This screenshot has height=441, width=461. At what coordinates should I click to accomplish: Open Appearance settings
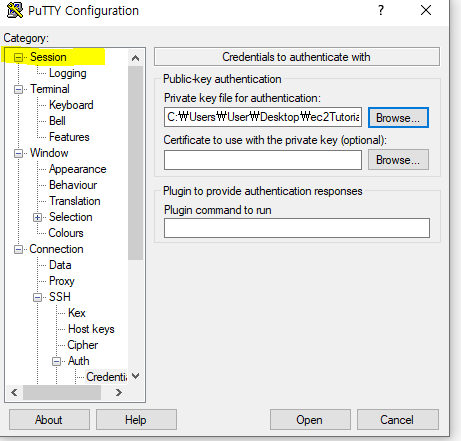[78, 169]
